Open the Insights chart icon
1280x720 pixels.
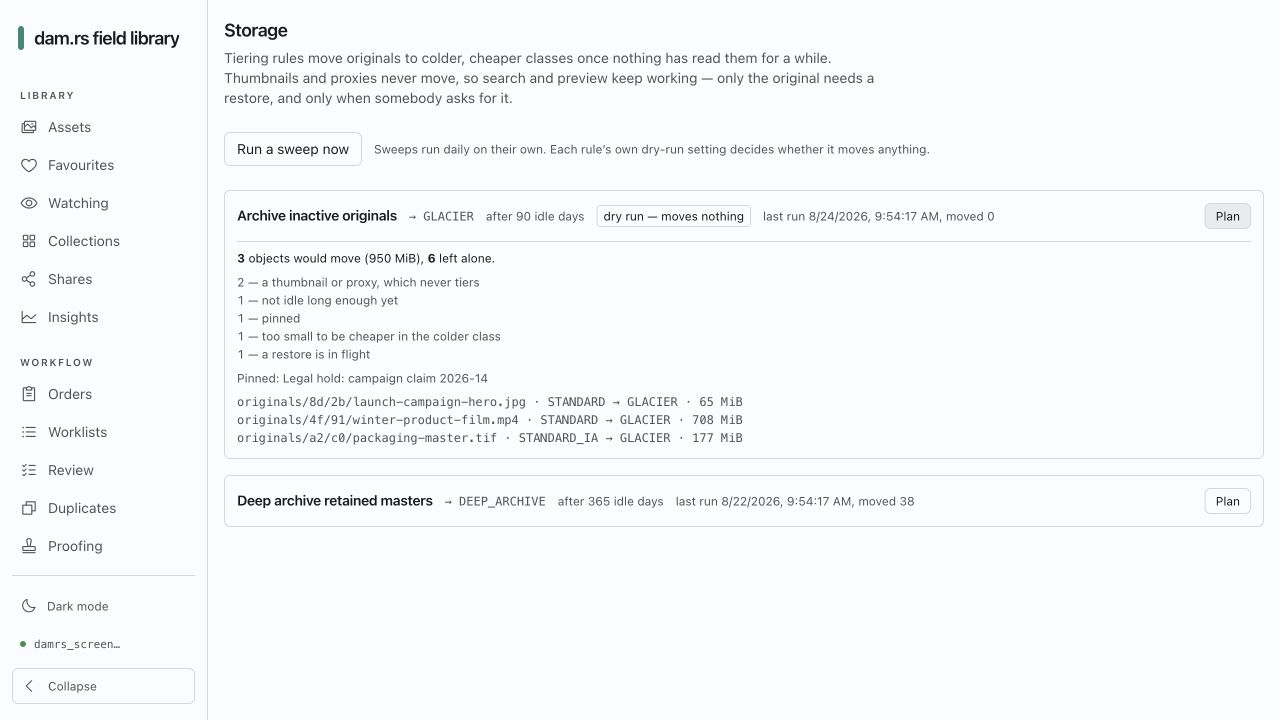(29, 317)
